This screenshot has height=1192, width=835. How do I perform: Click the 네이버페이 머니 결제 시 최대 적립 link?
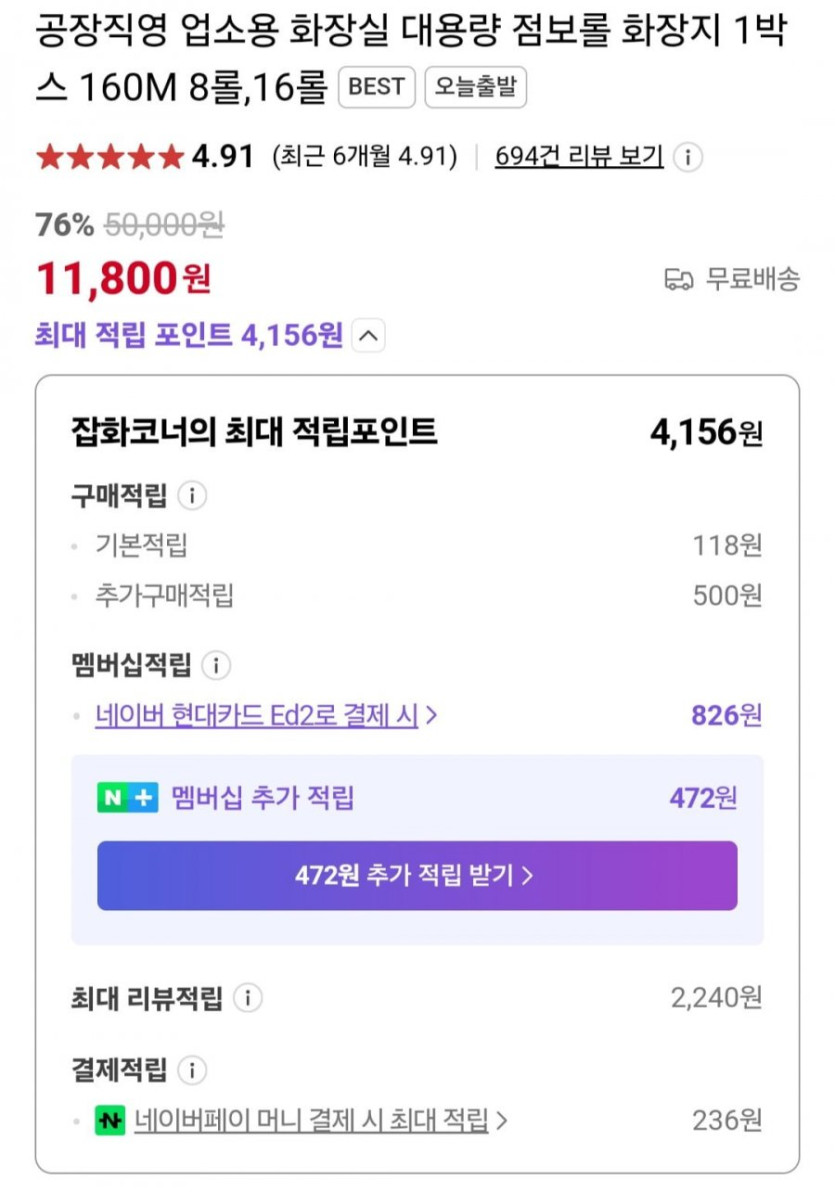coord(311,1120)
